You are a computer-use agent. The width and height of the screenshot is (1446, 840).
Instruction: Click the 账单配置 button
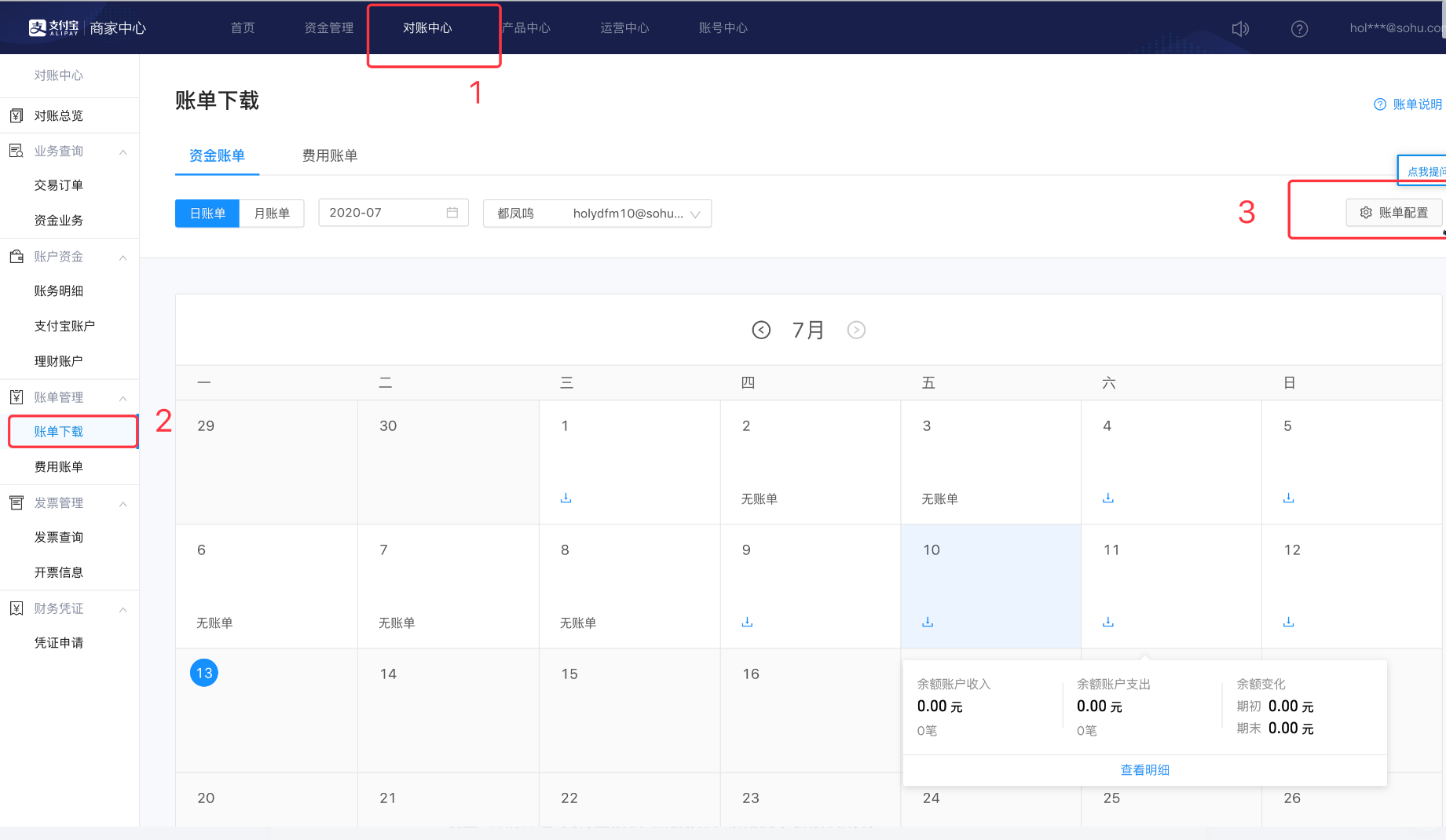click(1394, 213)
